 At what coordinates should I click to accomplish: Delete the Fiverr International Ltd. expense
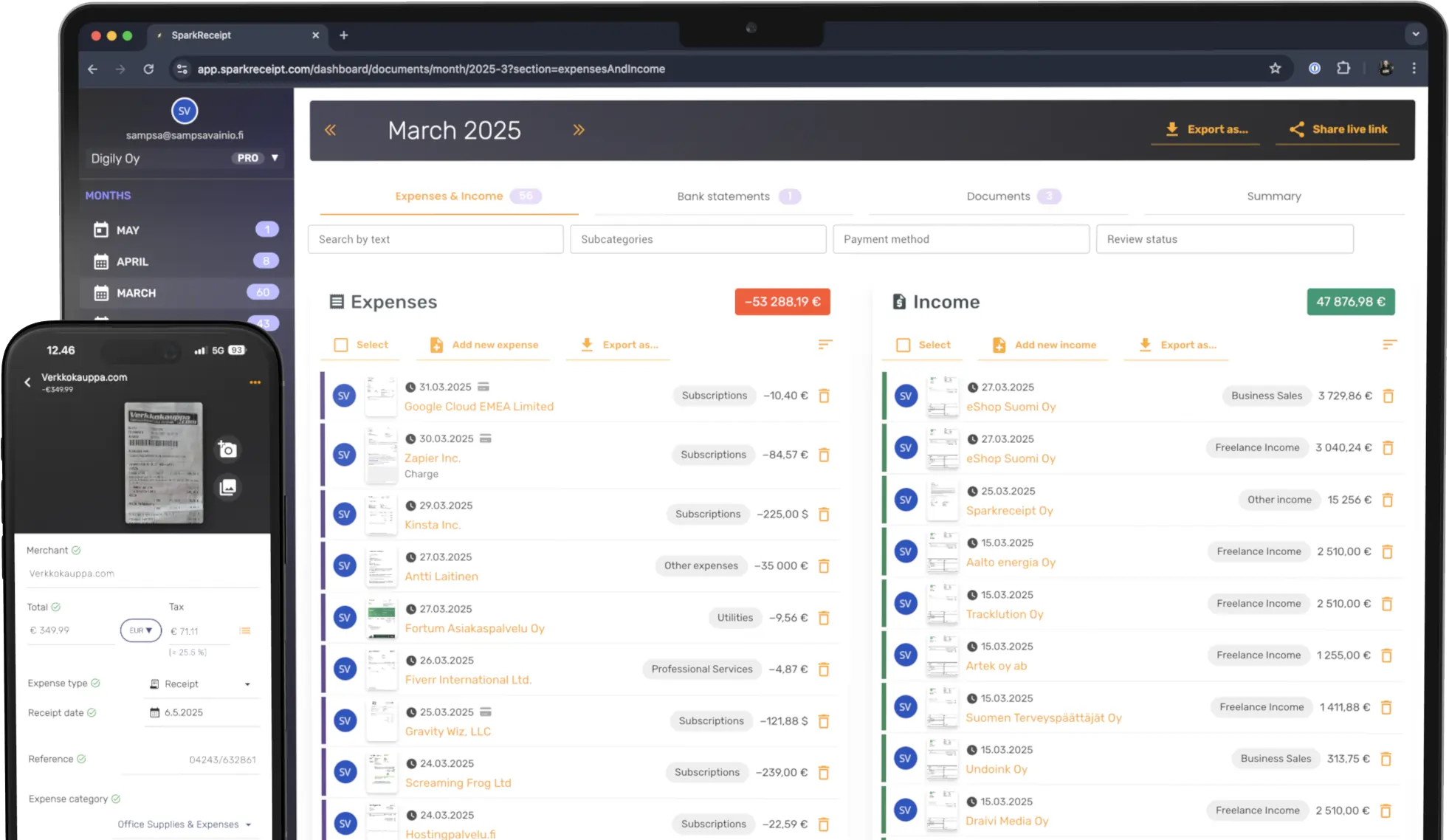(x=825, y=669)
